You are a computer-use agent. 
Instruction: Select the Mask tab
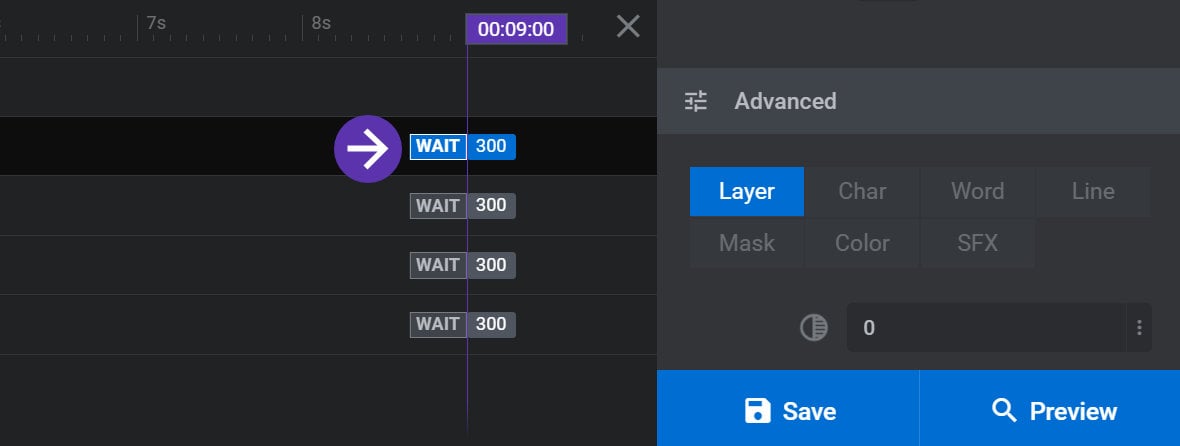[x=747, y=243]
